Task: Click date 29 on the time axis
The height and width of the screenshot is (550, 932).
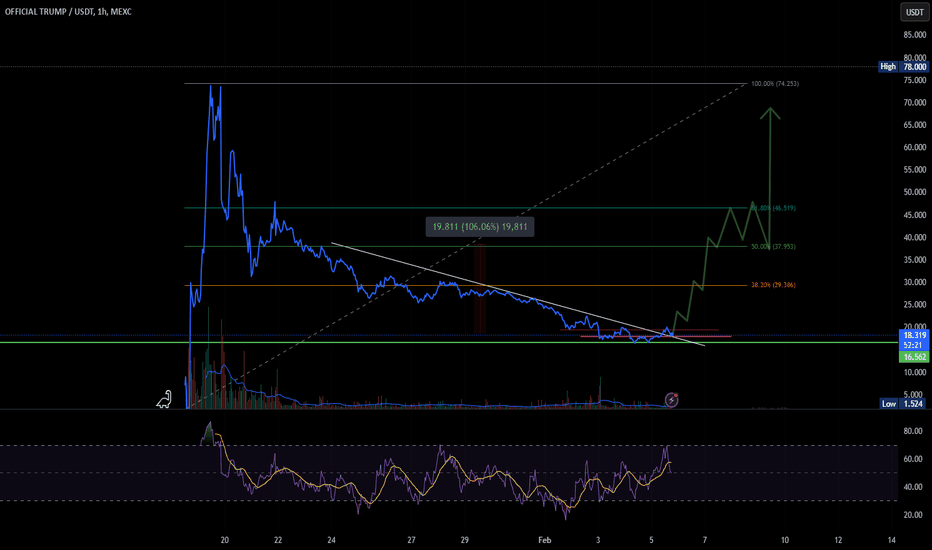Action: point(465,540)
